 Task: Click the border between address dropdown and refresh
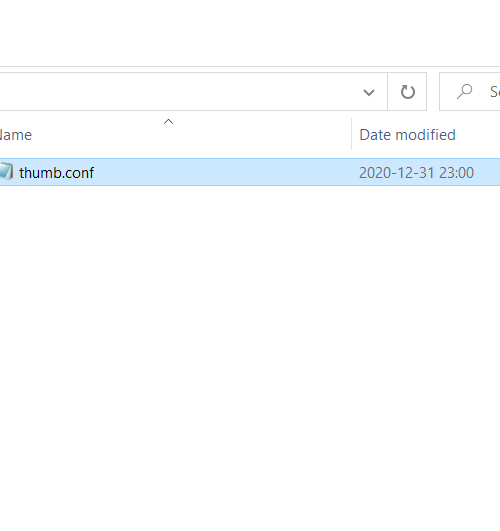tap(388, 92)
